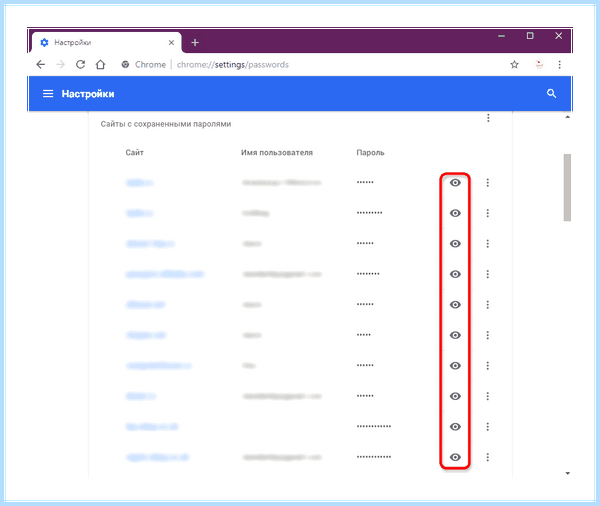Click the scrollbar up arrow
This screenshot has height=506, width=600.
[x=567, y=117]
